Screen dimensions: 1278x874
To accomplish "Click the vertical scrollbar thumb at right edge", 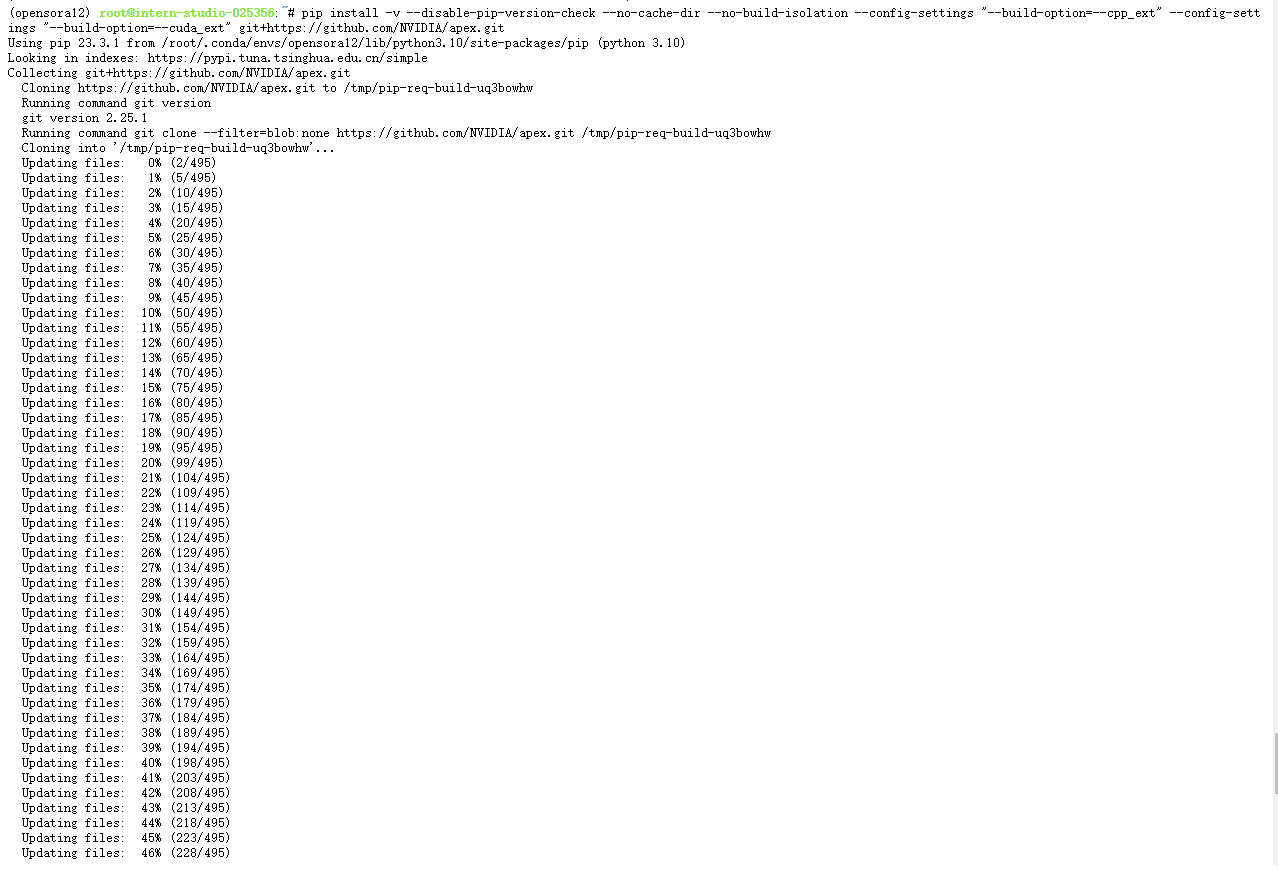I will tap(1274, 763).
